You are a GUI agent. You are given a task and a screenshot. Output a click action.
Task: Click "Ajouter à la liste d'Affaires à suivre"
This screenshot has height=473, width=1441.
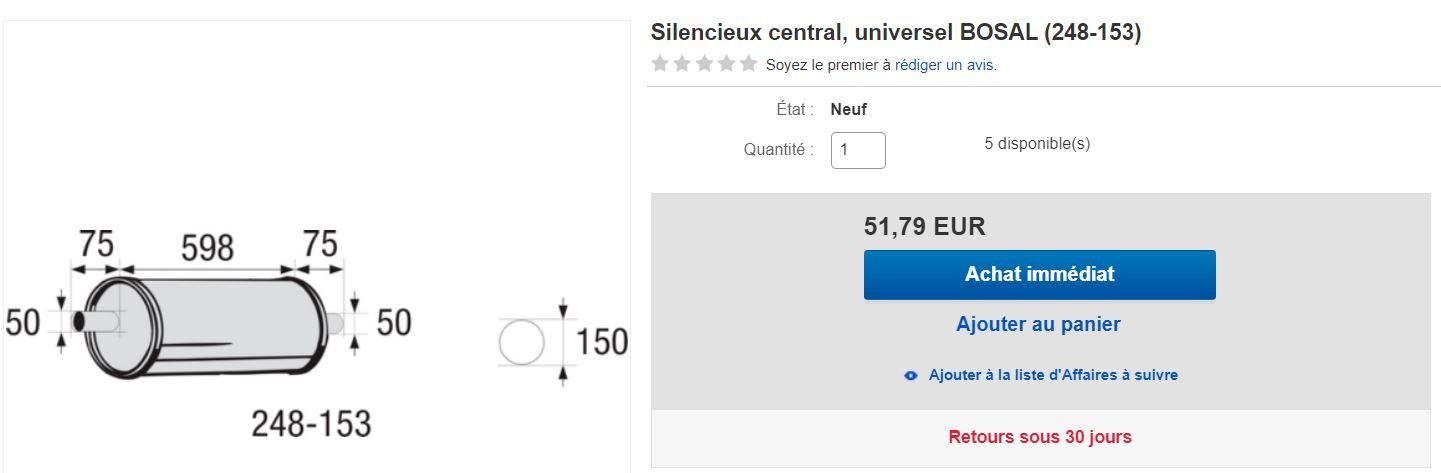(1053, 375)
